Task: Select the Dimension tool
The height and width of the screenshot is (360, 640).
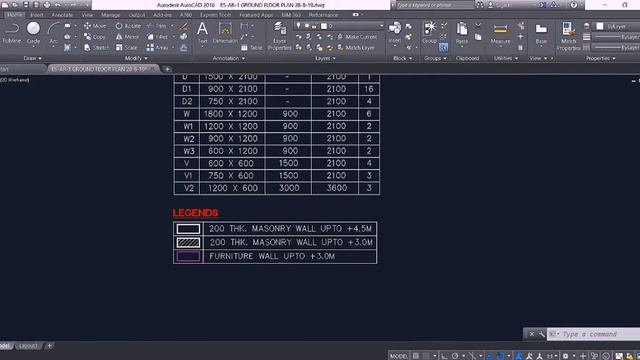Action: click(225, 33)
